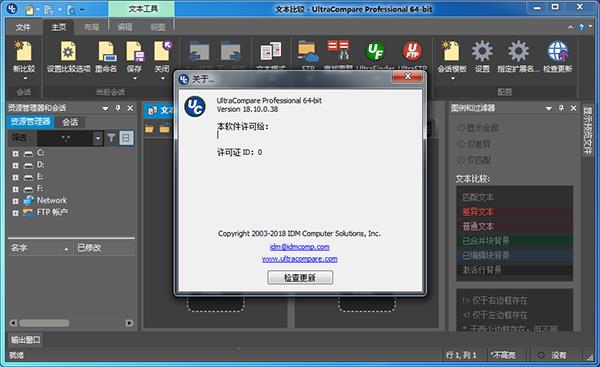The image size is (600, 367).
Task: Select the Matching Only (仅匹配) radio button
Action: [461, 160]
